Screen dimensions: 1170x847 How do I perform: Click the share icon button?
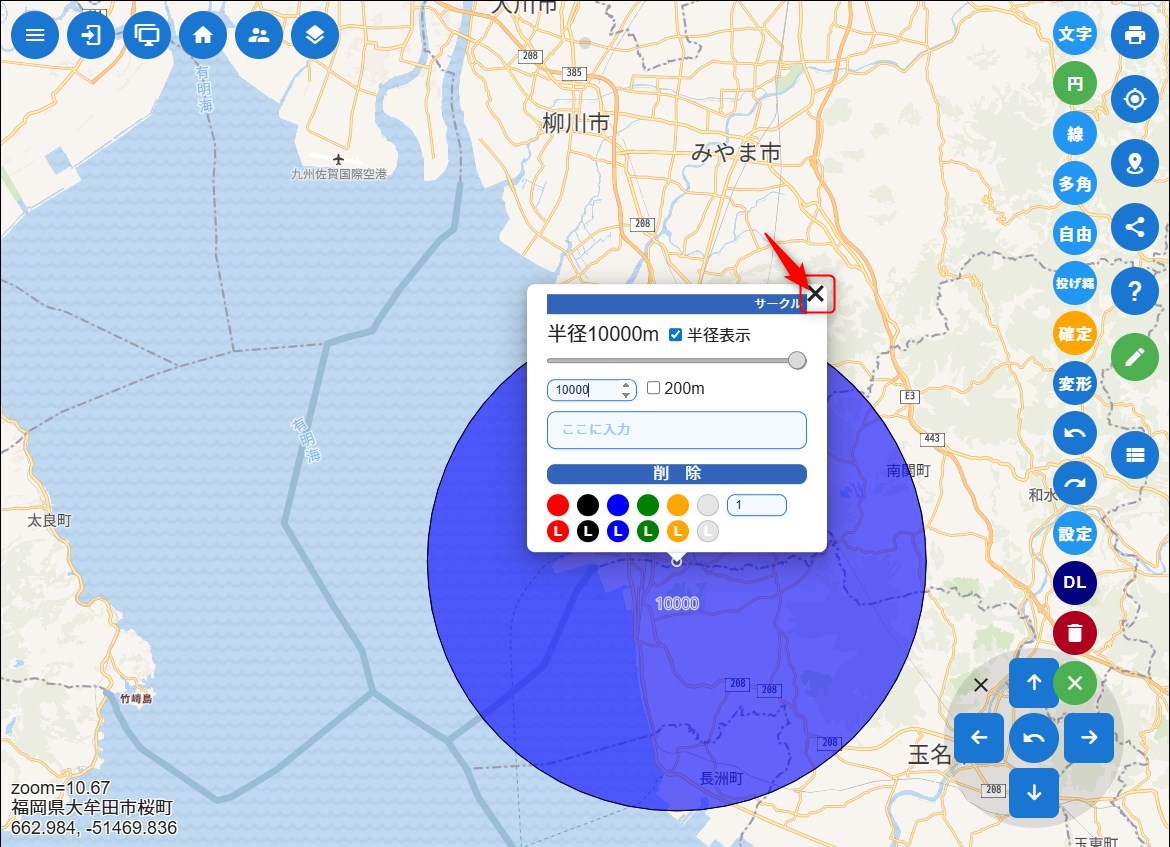tap(1134, 226)
